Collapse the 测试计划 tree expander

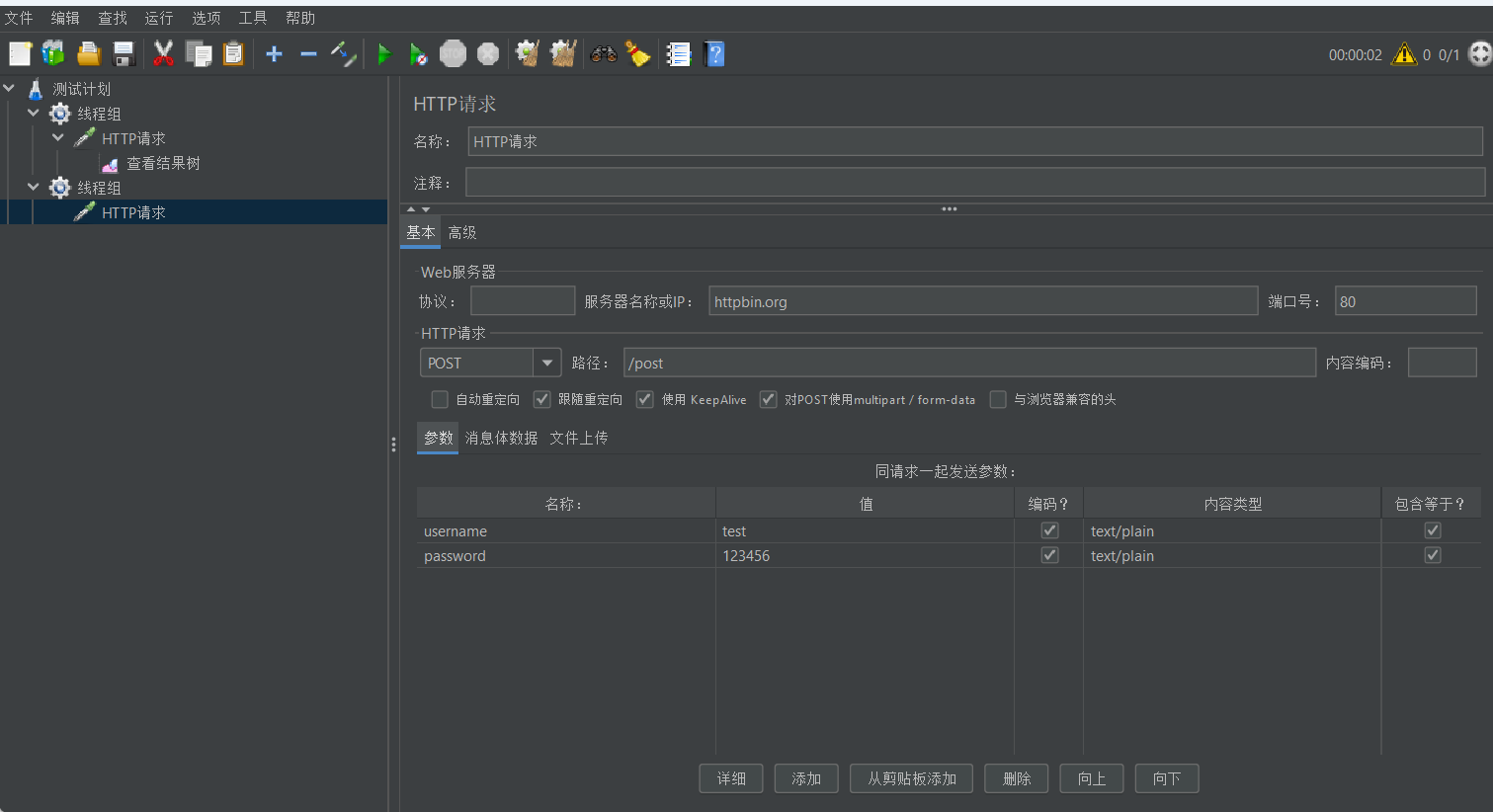point(9,88)
